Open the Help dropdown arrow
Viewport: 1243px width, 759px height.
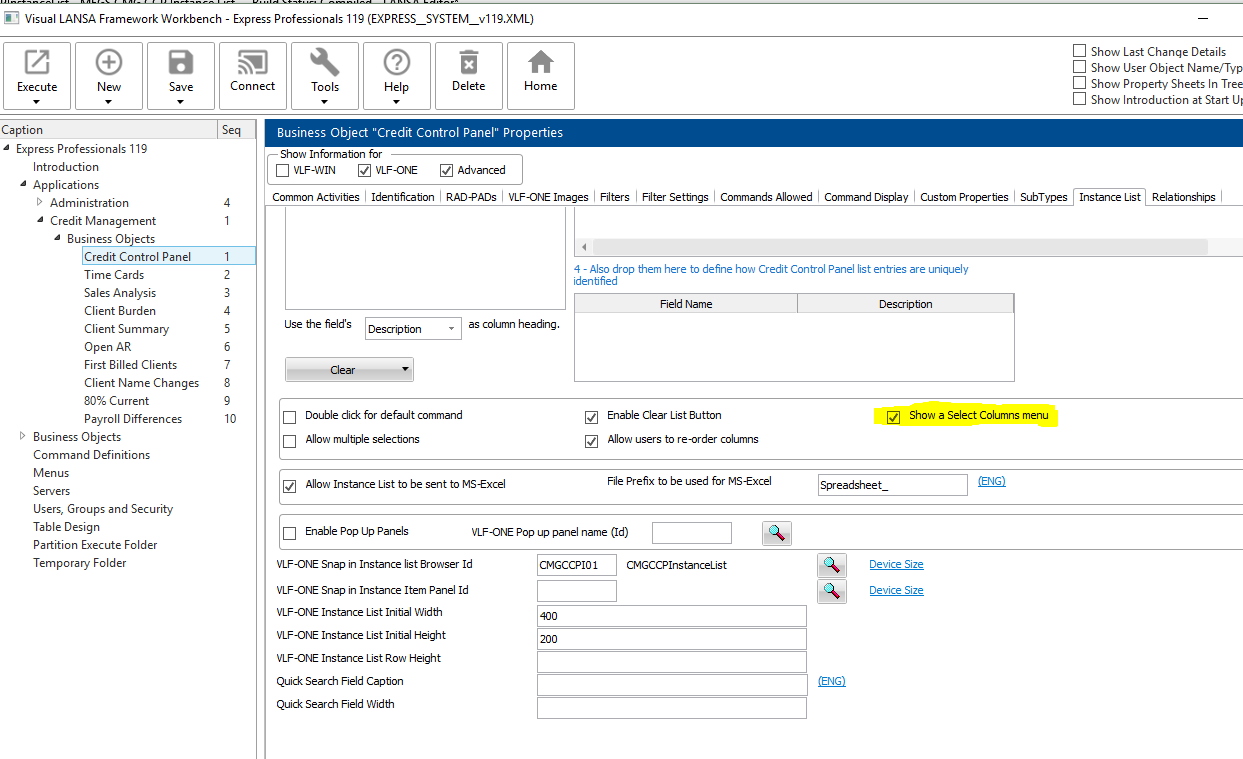[x=397, y=101]
